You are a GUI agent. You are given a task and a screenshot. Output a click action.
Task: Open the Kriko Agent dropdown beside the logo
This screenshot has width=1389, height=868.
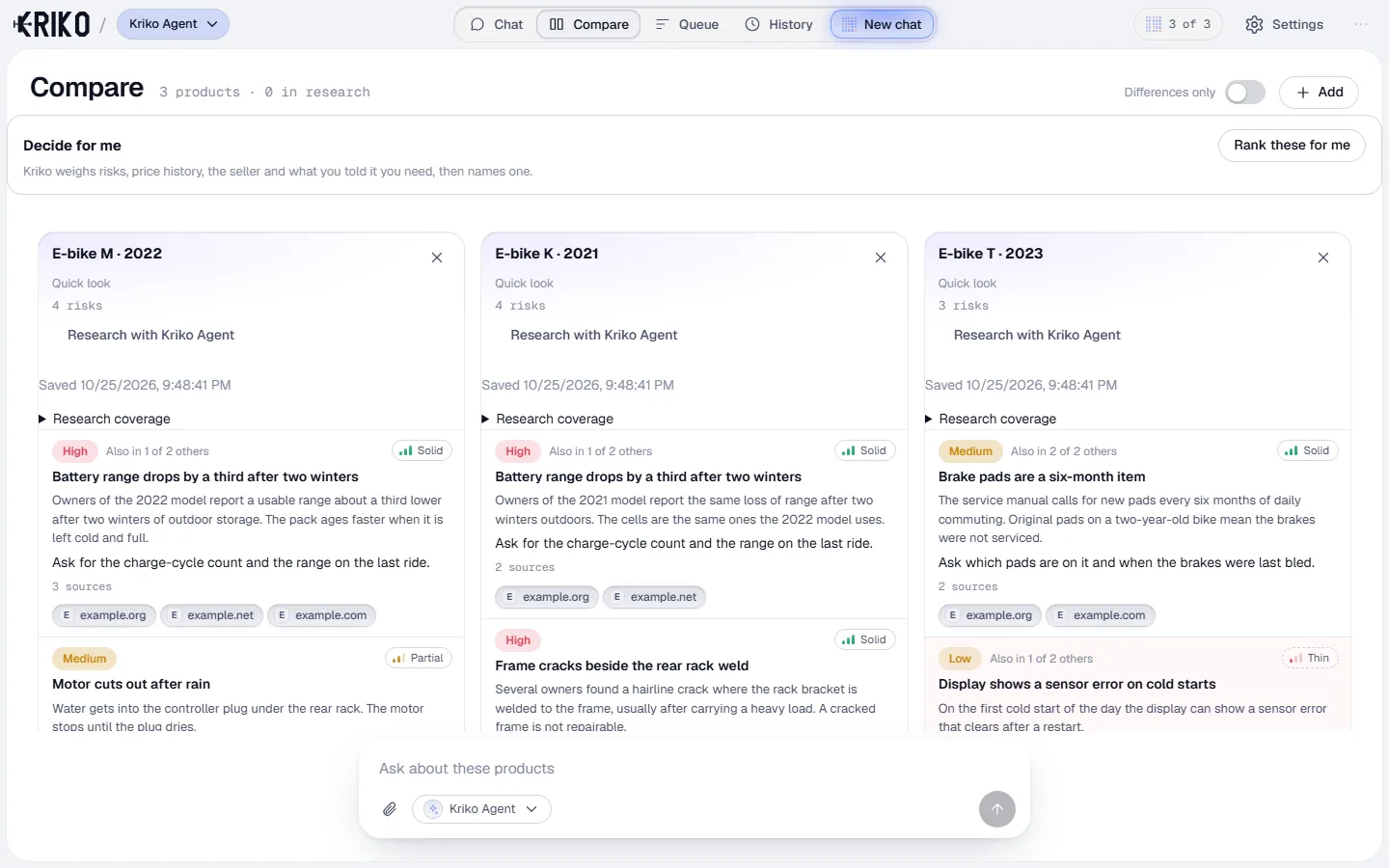173,24
